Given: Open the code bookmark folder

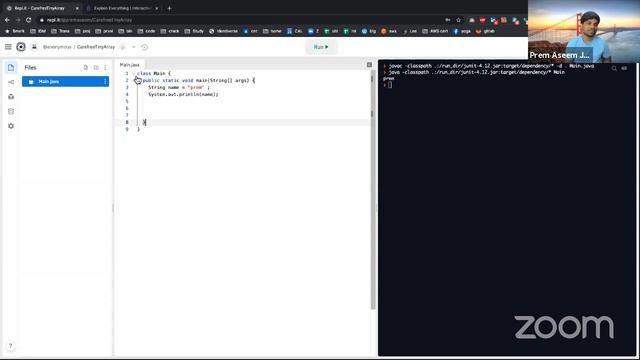Looking at the screenshot, I should point(147,31).
